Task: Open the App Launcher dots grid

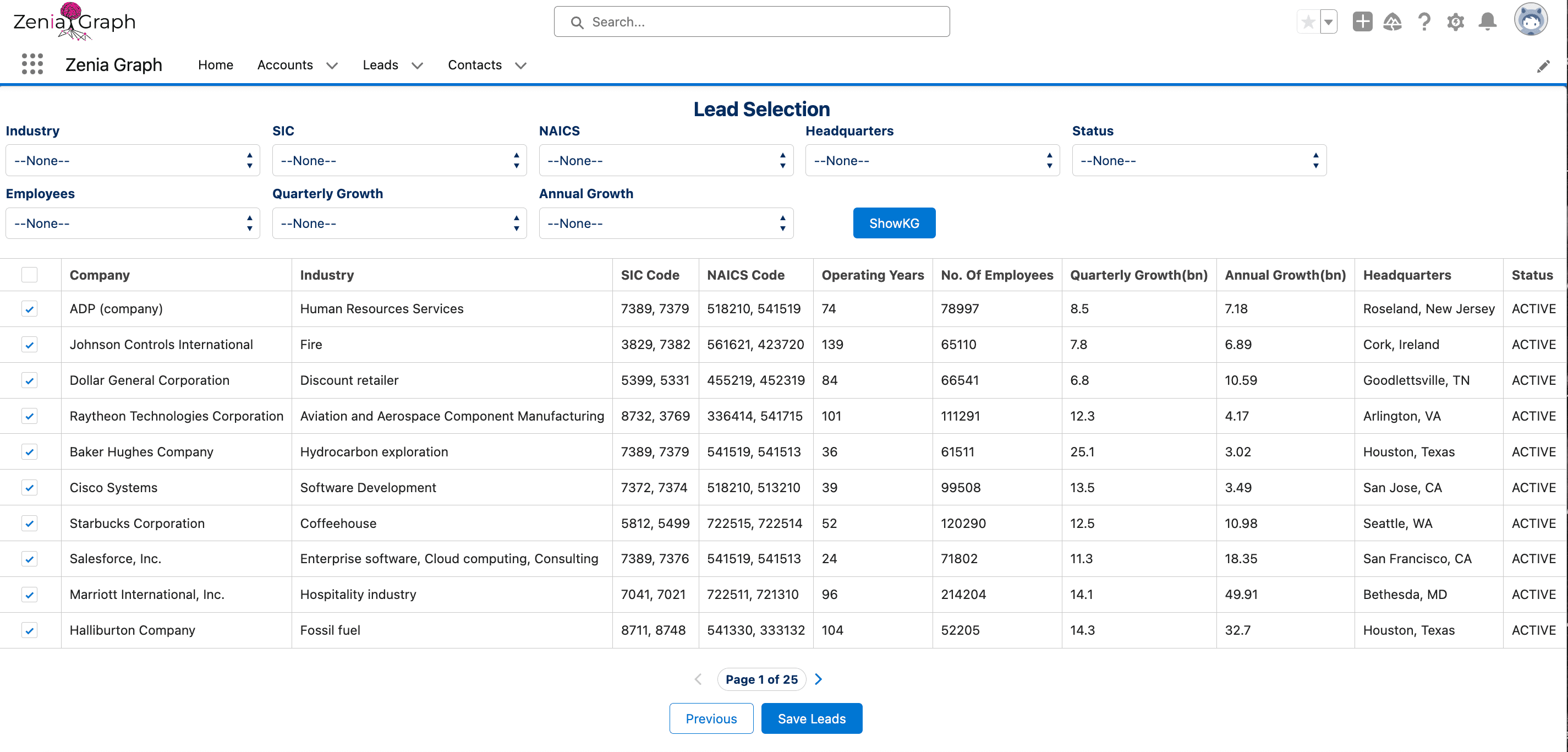Action: [32, 64]
